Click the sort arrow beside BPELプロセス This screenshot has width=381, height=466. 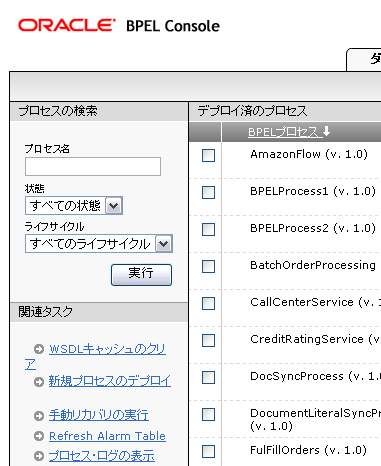(326, 131)
